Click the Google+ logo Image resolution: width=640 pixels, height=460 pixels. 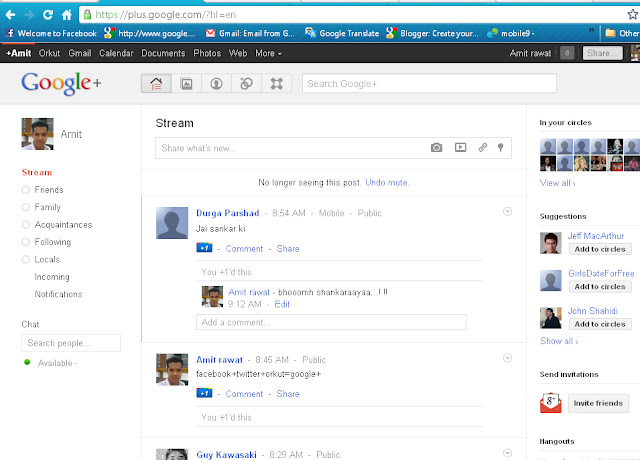61,84
